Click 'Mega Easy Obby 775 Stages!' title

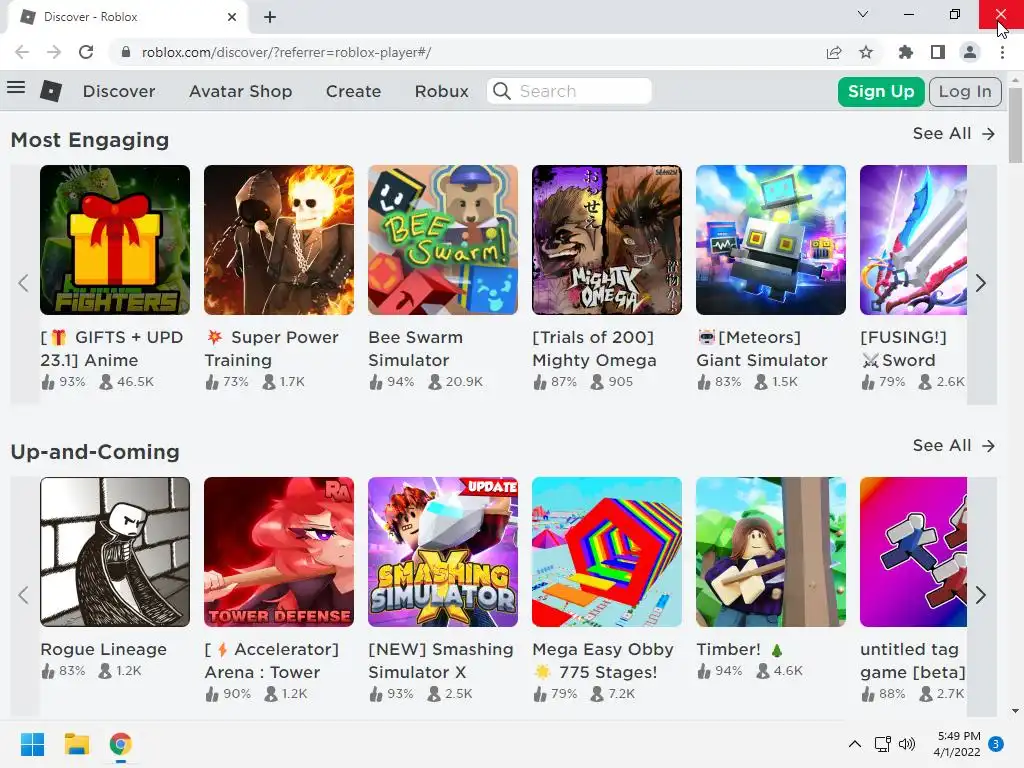pyautogui.click(x=603, y=661)
